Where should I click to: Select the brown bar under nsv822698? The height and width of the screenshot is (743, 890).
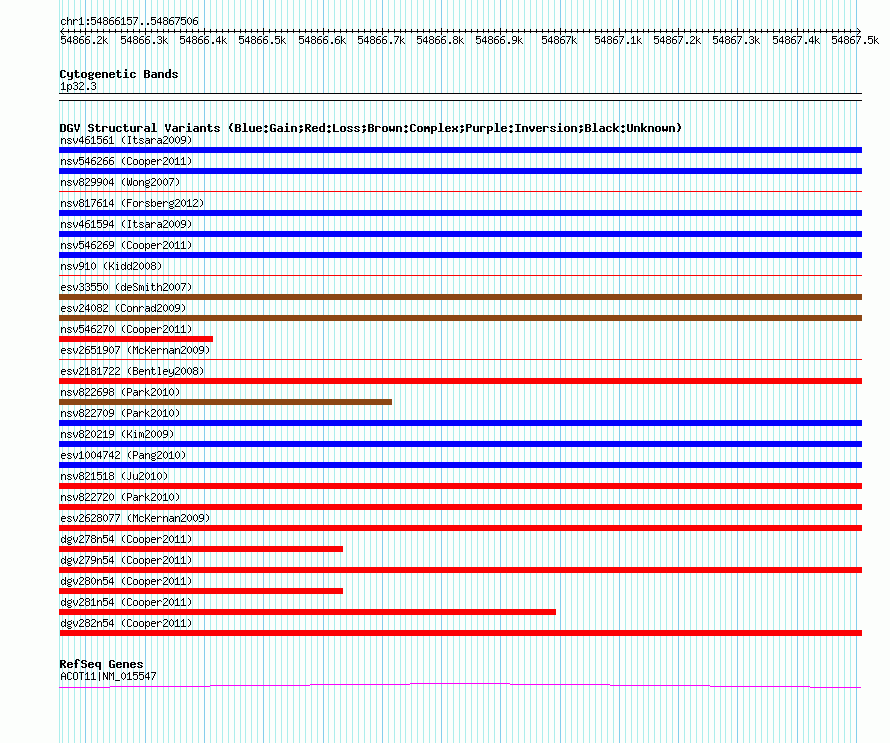click(x=225, y=402)
